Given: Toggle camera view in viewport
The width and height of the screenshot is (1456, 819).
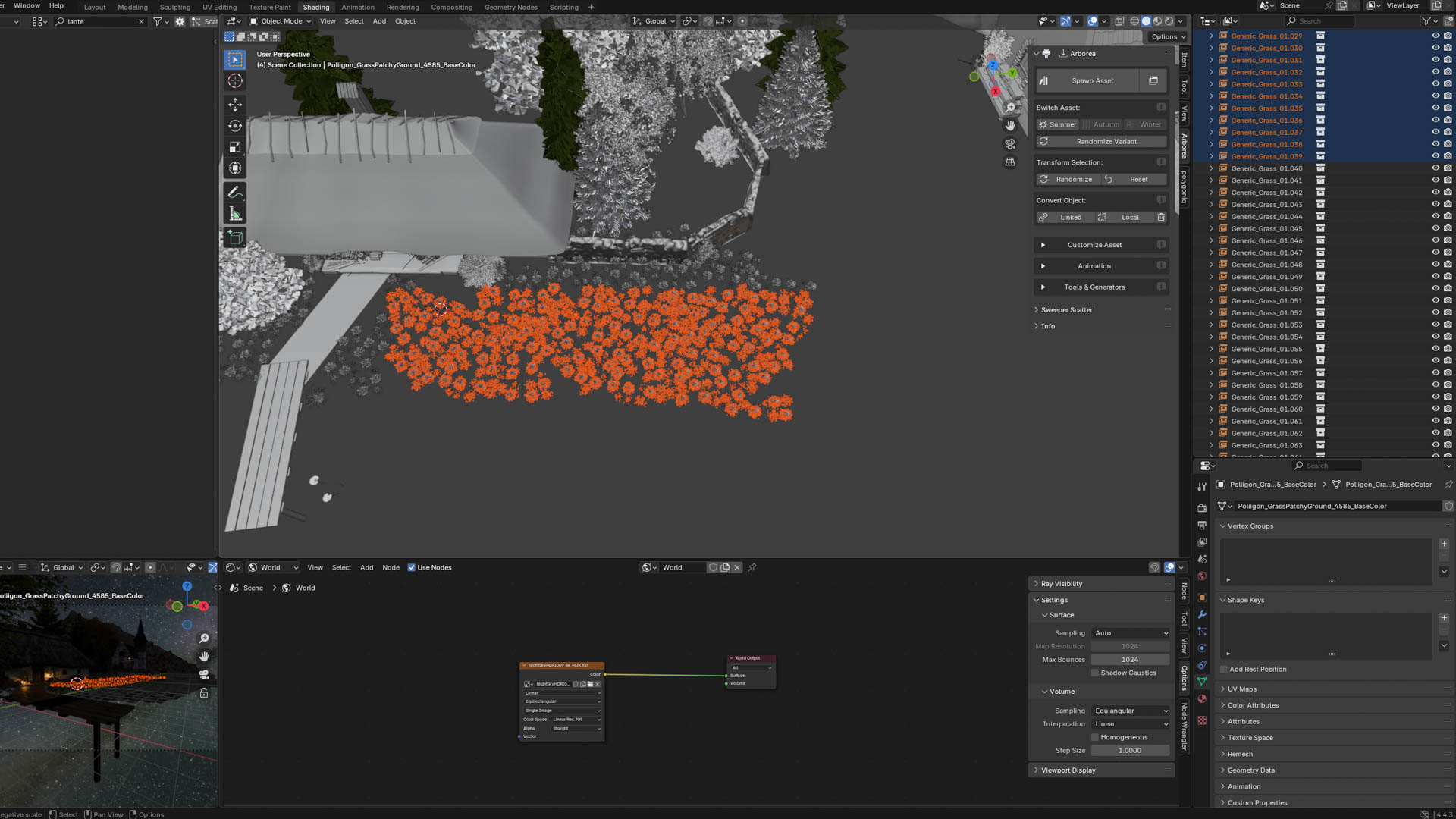Looking at the screenshot, I should 1010,144.
